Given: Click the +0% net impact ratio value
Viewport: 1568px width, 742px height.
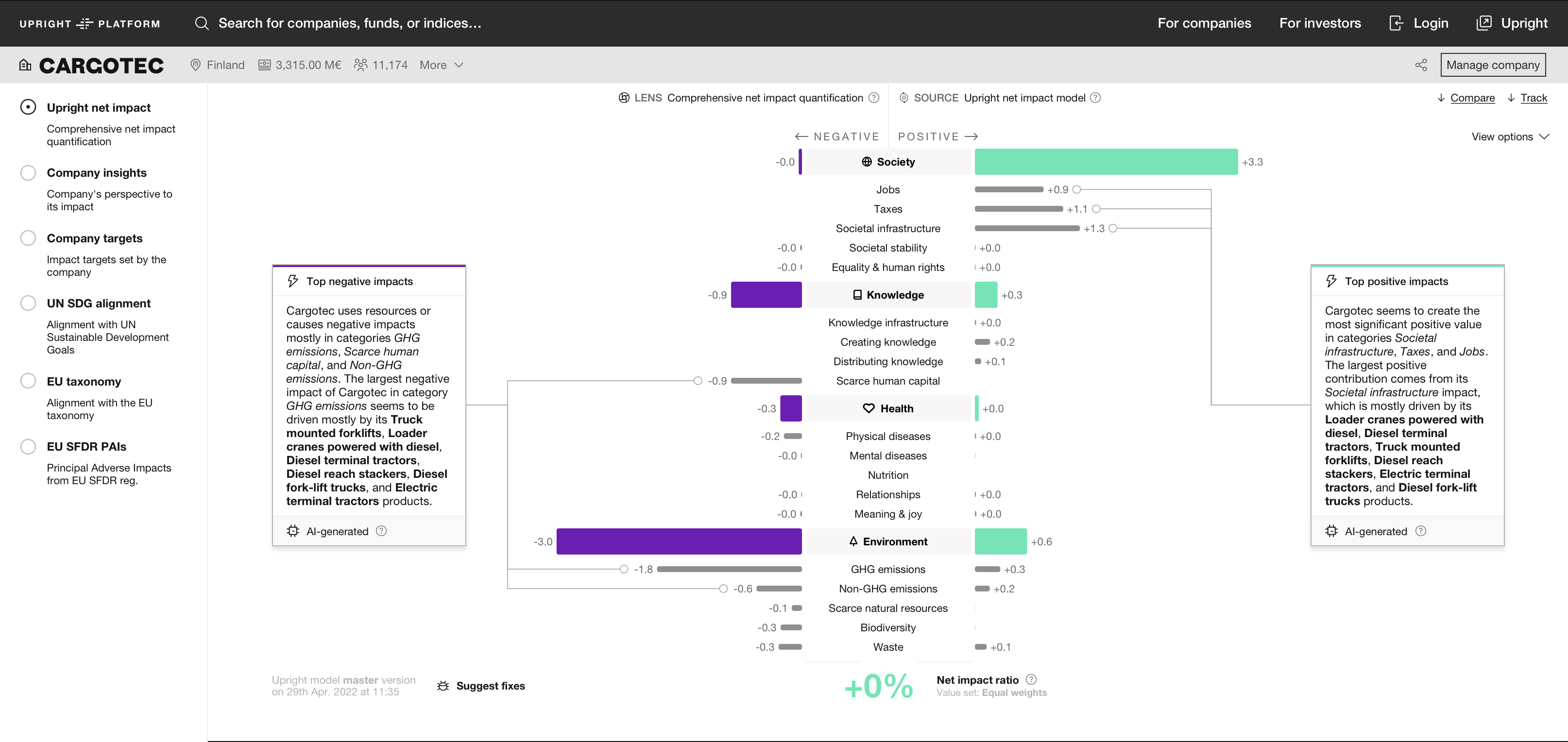Looking at the screenshot, I should (x=878, y=686).
